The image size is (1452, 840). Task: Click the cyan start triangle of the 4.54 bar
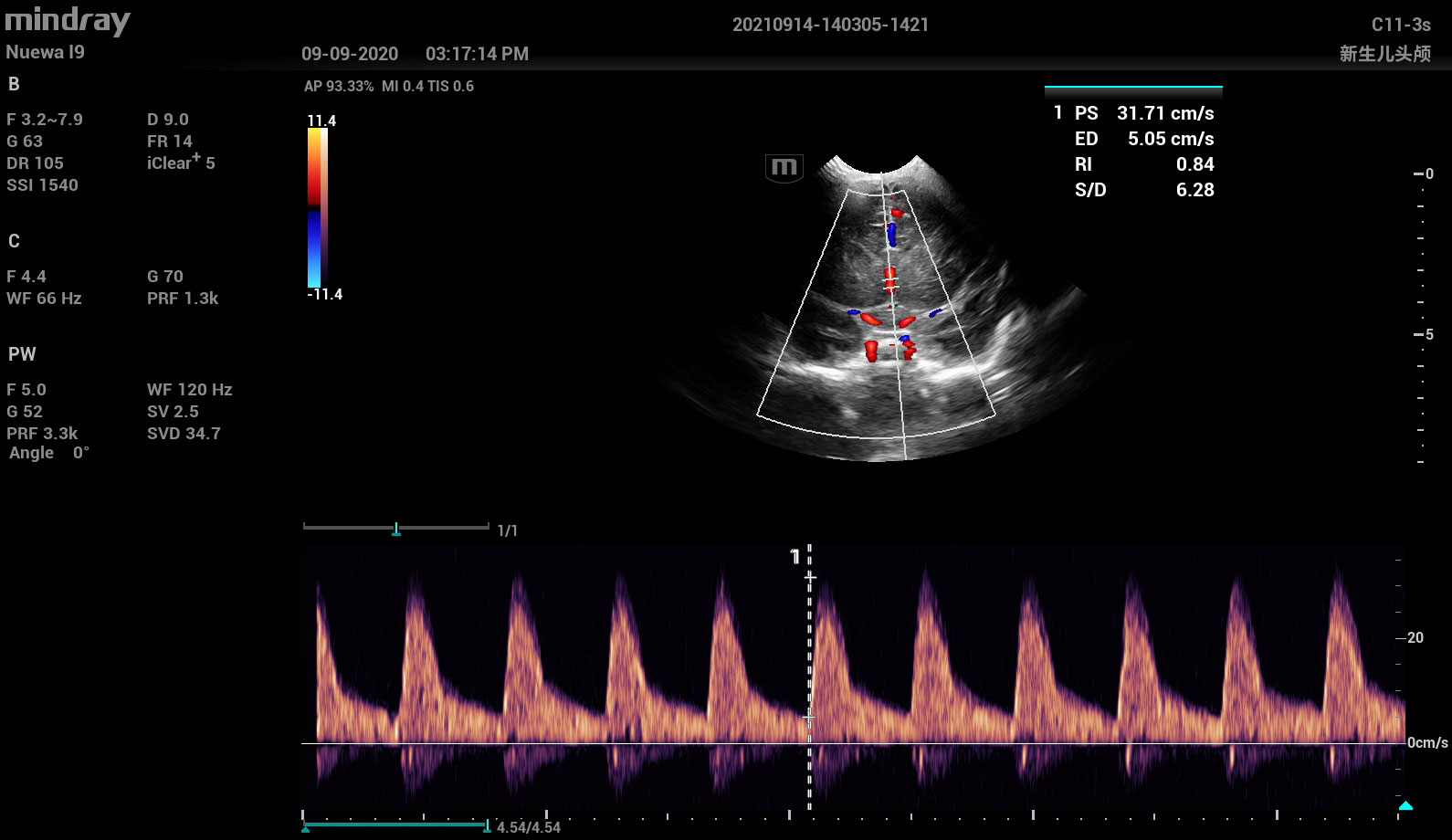305,829
